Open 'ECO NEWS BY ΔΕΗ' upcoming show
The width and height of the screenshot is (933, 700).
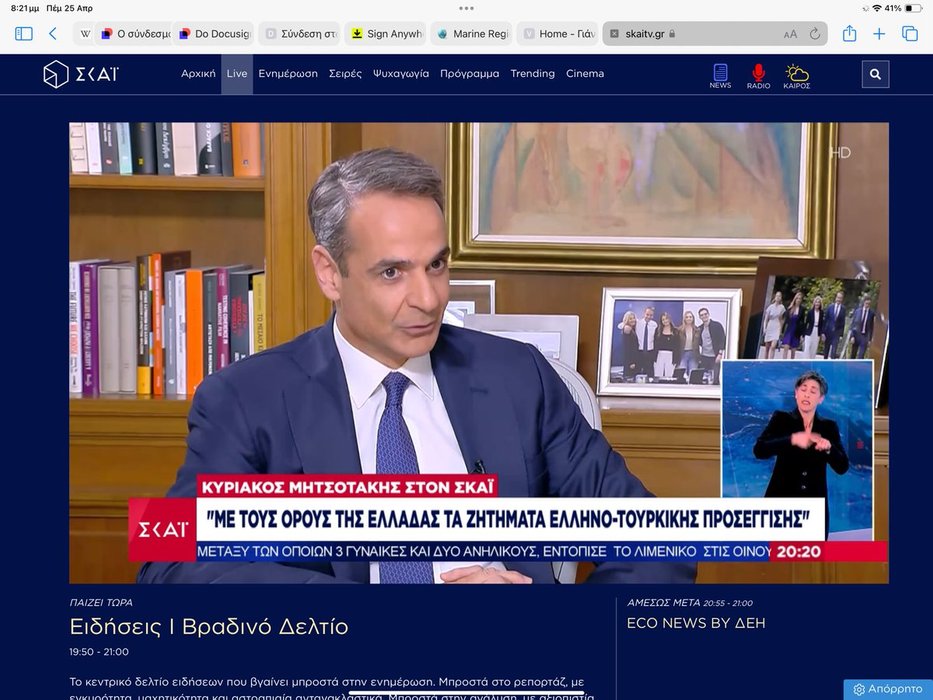pyautogui.click(x=696, y=623)
